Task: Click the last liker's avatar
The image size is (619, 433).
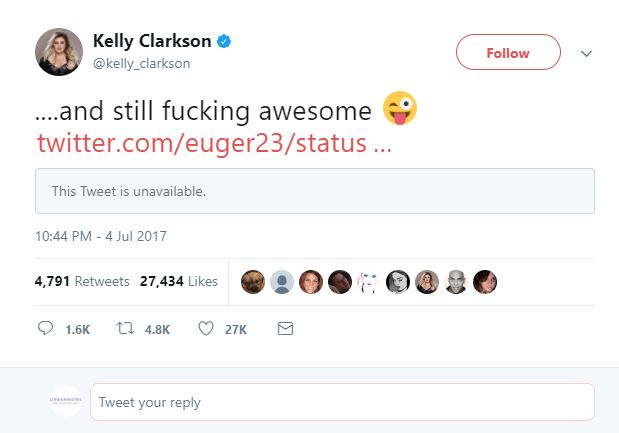Action: [x=485, y=282]
